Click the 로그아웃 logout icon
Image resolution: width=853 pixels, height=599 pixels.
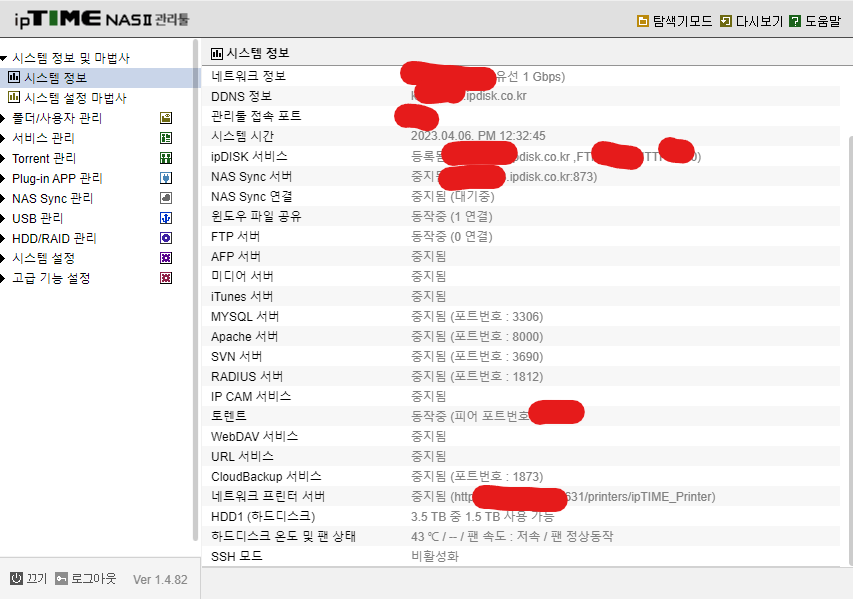pyautogui.click(x=61, y=578)
